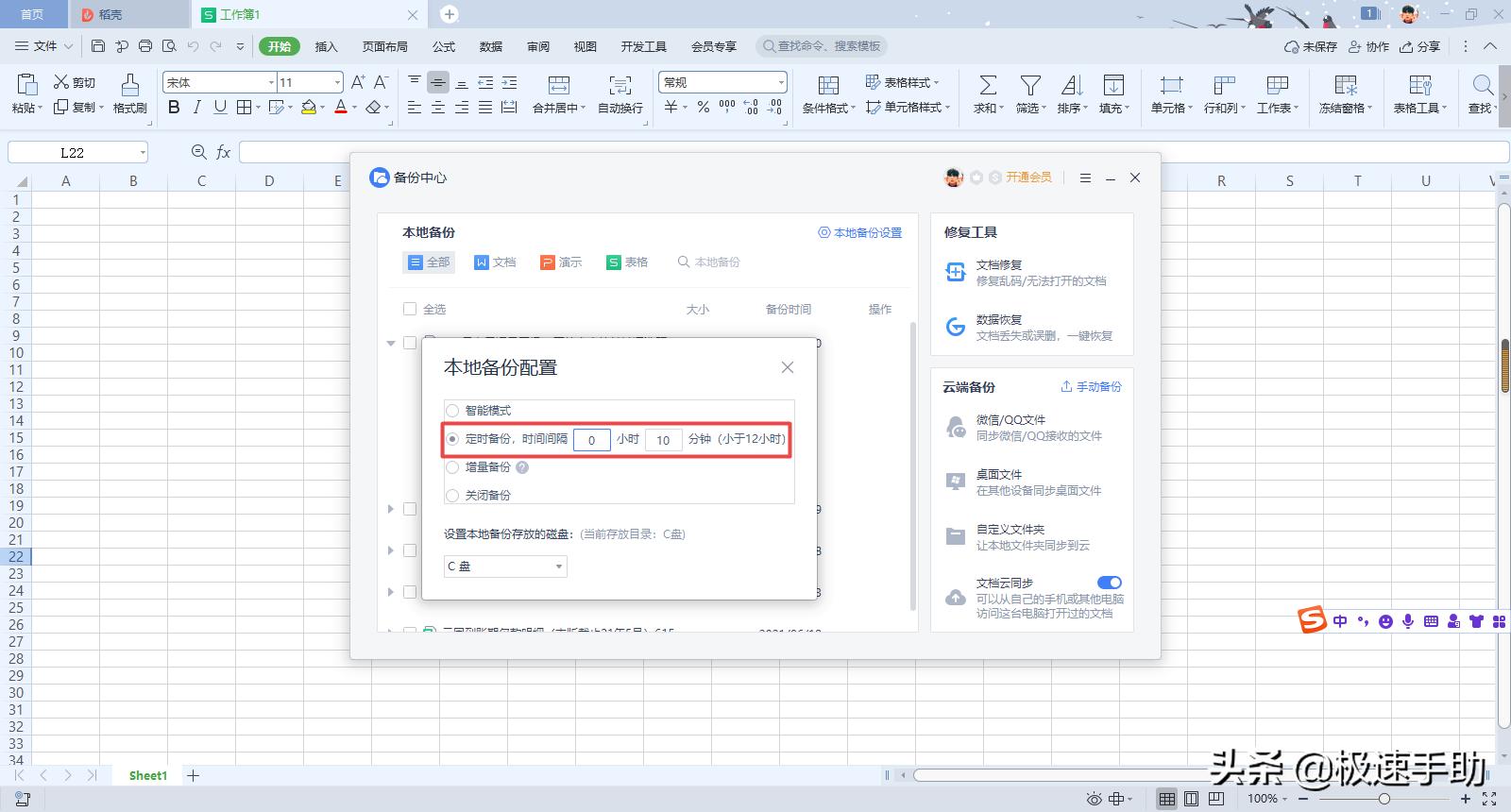Viewport: 1511px width, 812px height.
Task: Open the font name dropdown (宋体)
Action: [271, 82]
